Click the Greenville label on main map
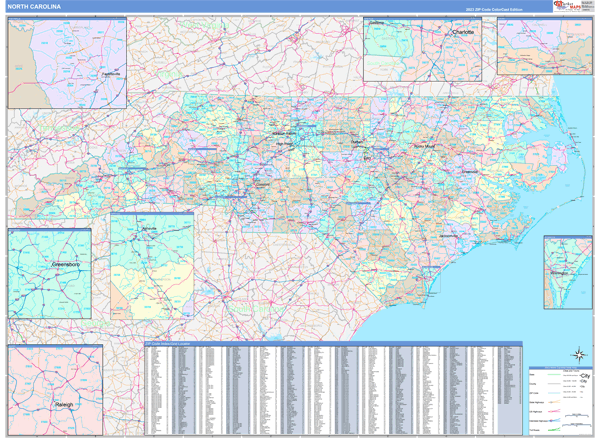Viewport: 600px width, 438px height. [x=470, y=172]
